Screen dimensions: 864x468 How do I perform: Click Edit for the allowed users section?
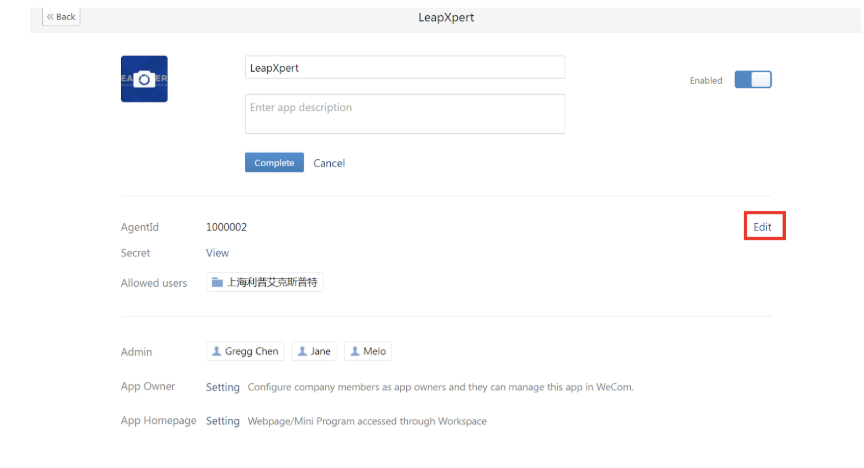tap(763, 227)
